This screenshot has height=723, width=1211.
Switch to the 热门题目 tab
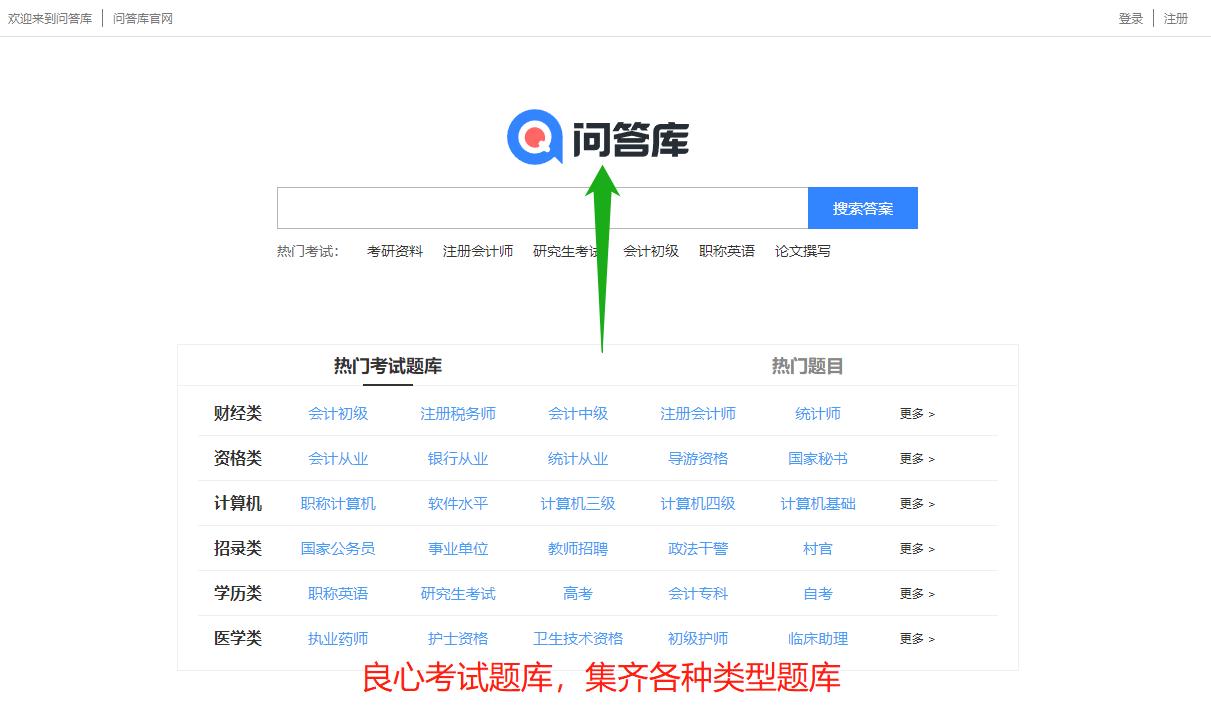point(807,365)
